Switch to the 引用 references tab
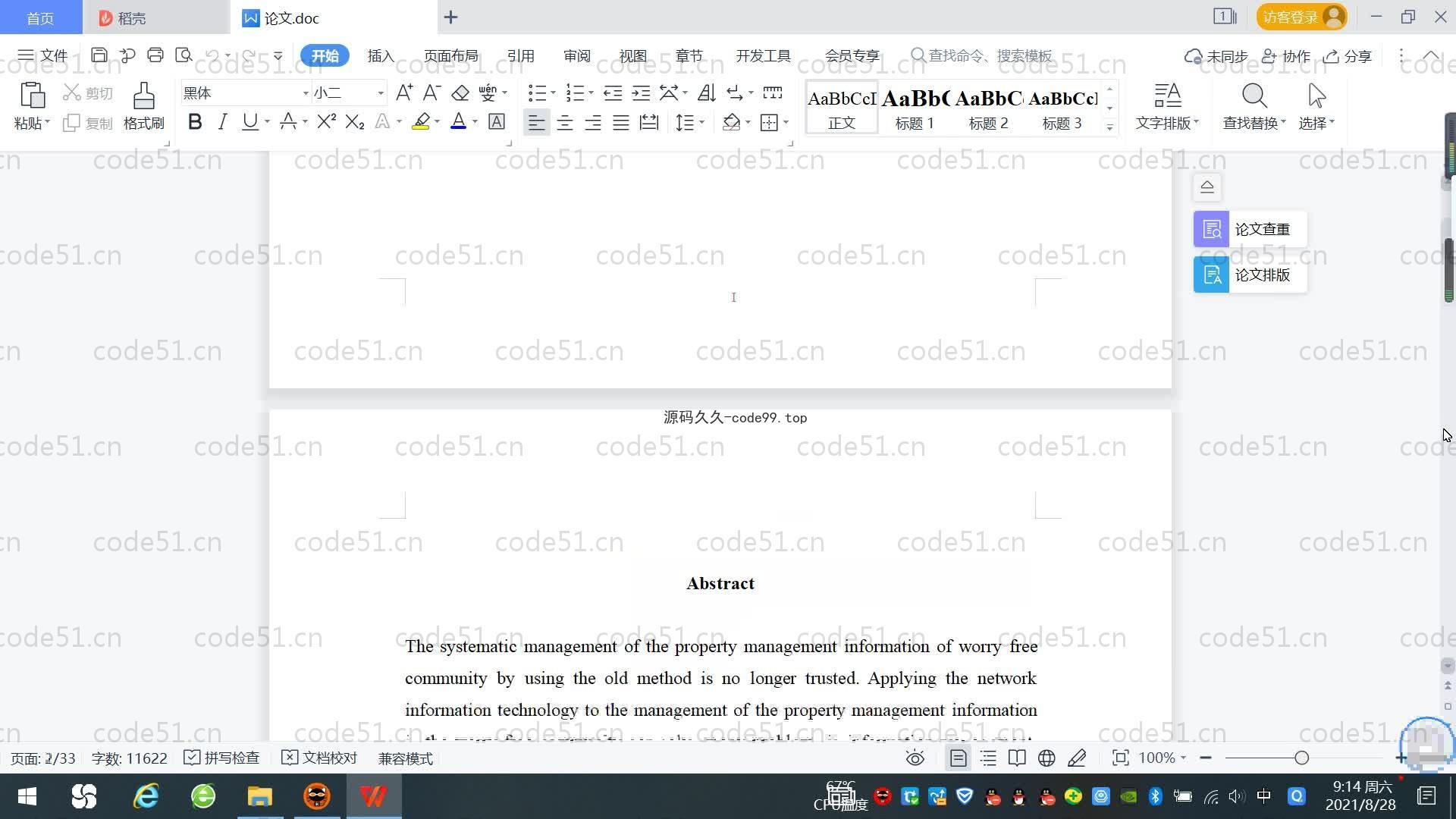 click(x=520, y=55)
